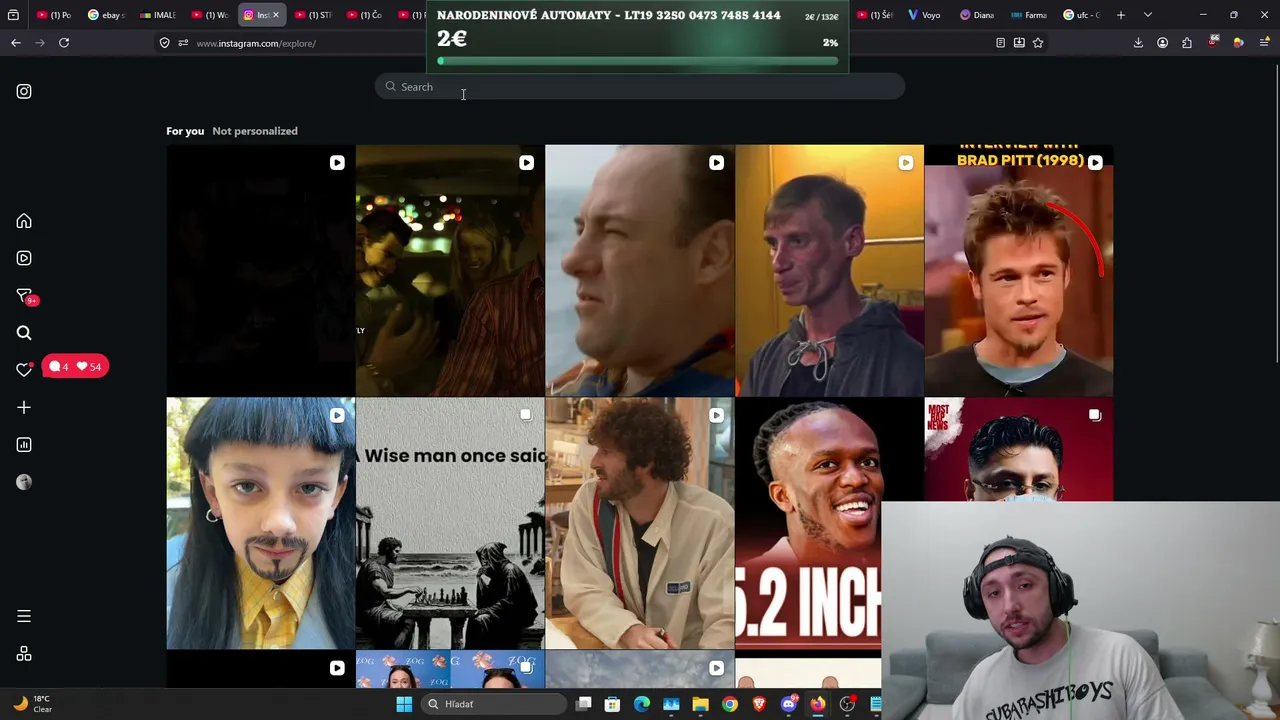Image resolution: width=1280 pixels, height=720 pixels.
Task: Create a new post with plus icon
Action: 24,407
